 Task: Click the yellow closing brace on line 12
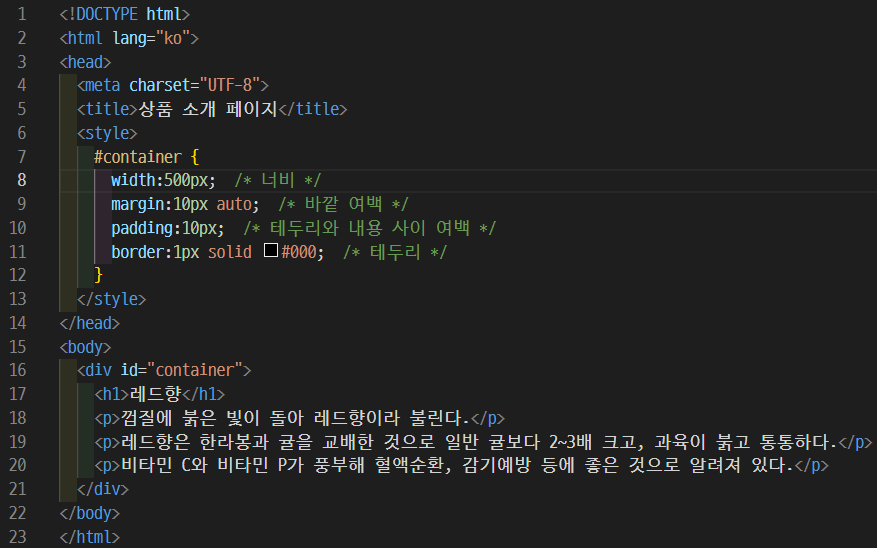click(99, 275)
